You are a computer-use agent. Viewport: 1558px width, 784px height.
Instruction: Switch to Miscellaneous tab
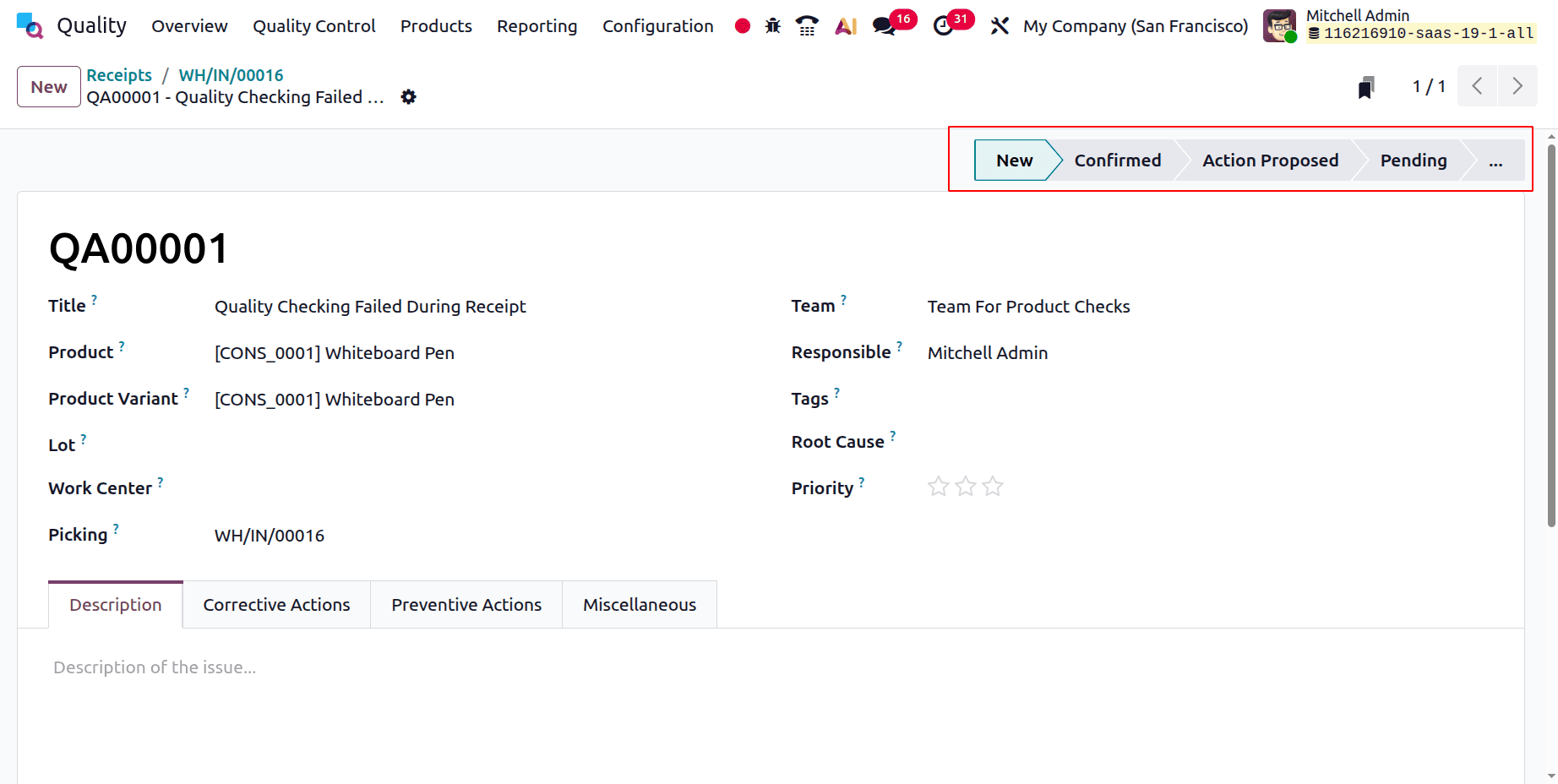(x=640, y=605)
